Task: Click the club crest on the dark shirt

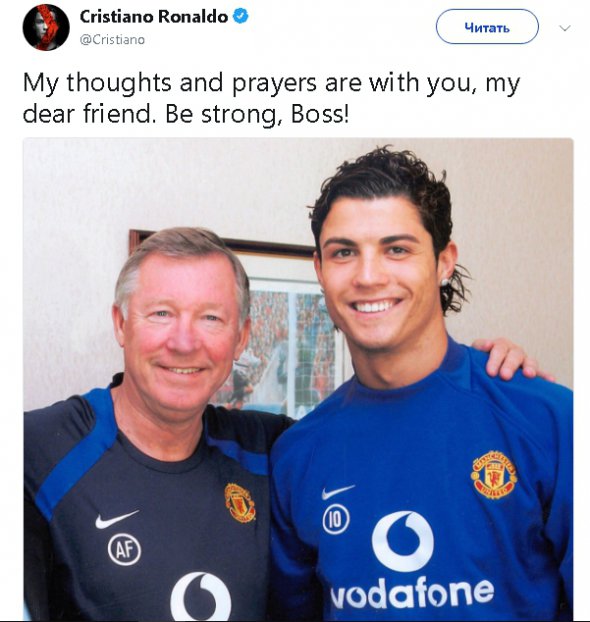Action: pyautogui.click(x=240, y=502)
